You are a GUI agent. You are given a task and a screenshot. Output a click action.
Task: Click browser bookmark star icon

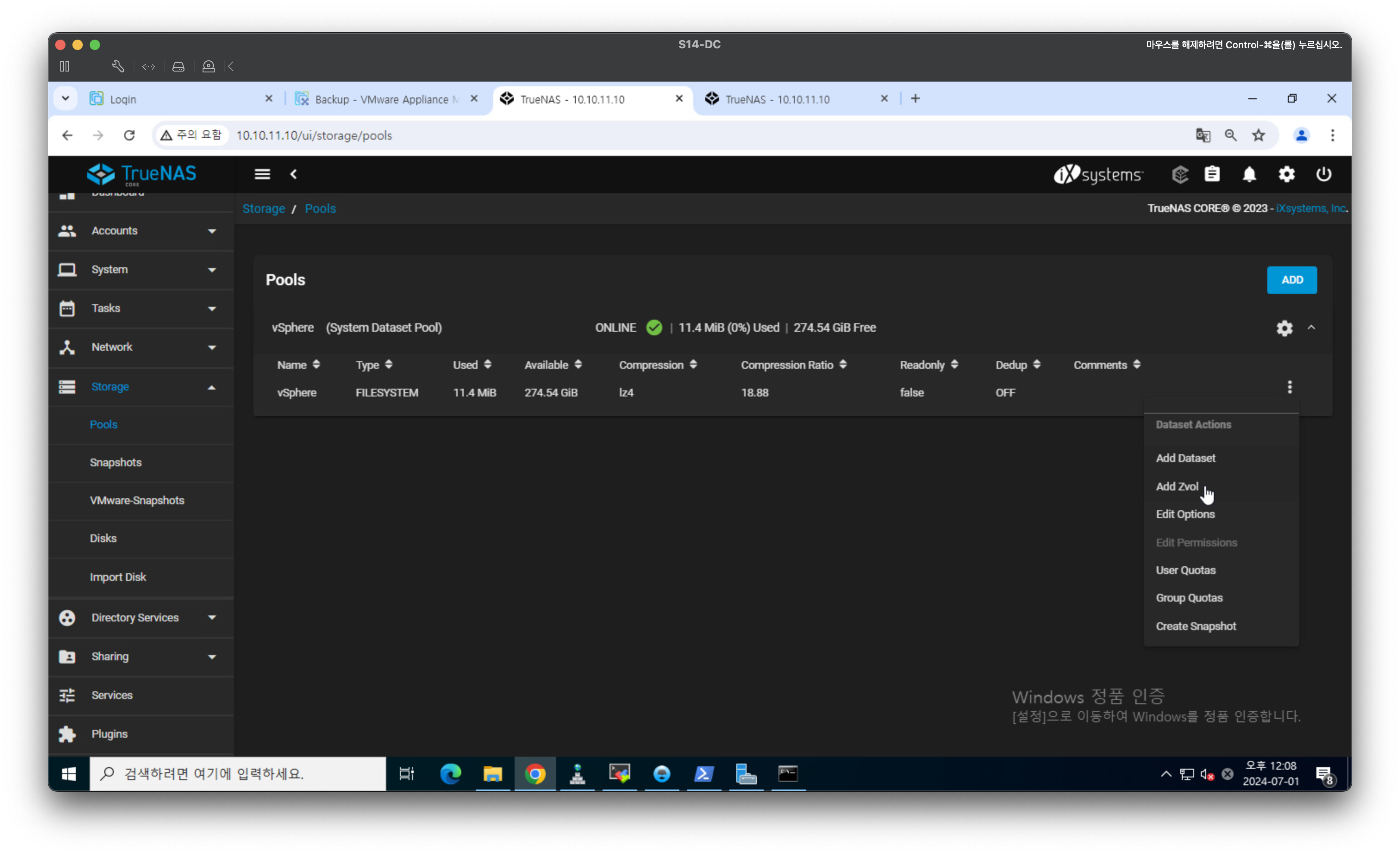coord(1259,135)
